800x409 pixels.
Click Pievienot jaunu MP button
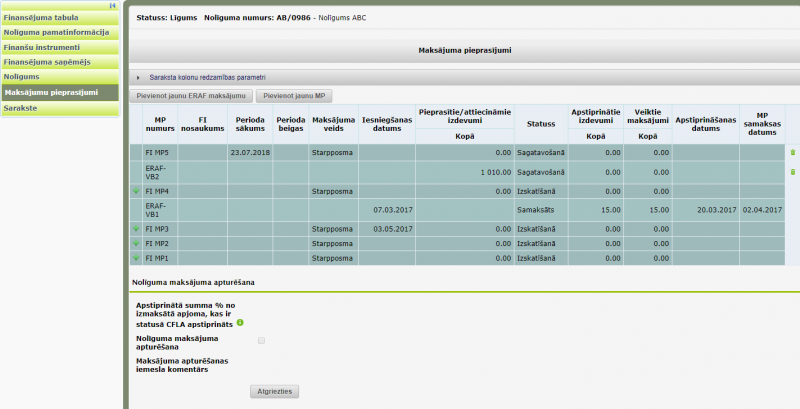(x=294, y=96)
